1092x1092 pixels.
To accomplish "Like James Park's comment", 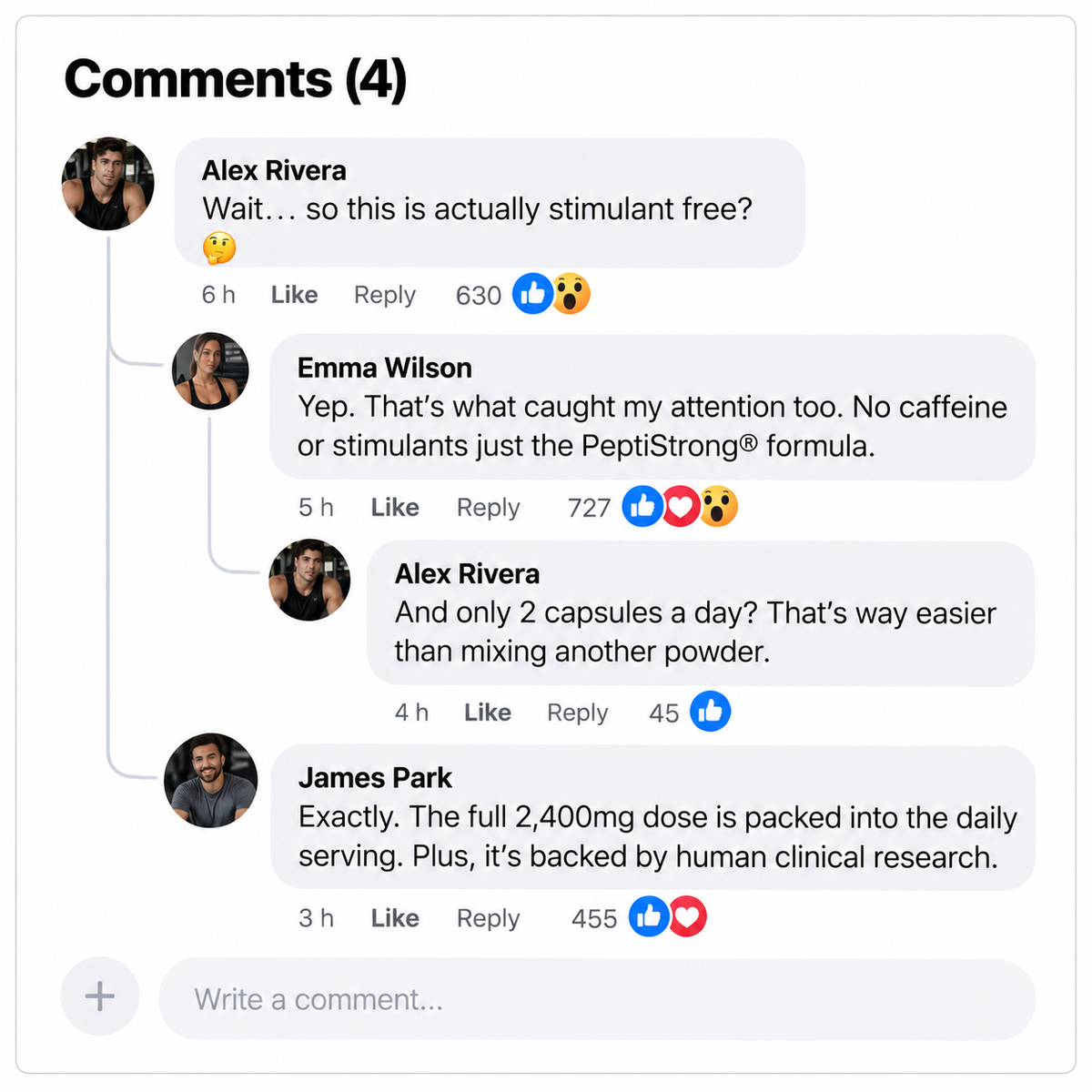I will point(395,918).
